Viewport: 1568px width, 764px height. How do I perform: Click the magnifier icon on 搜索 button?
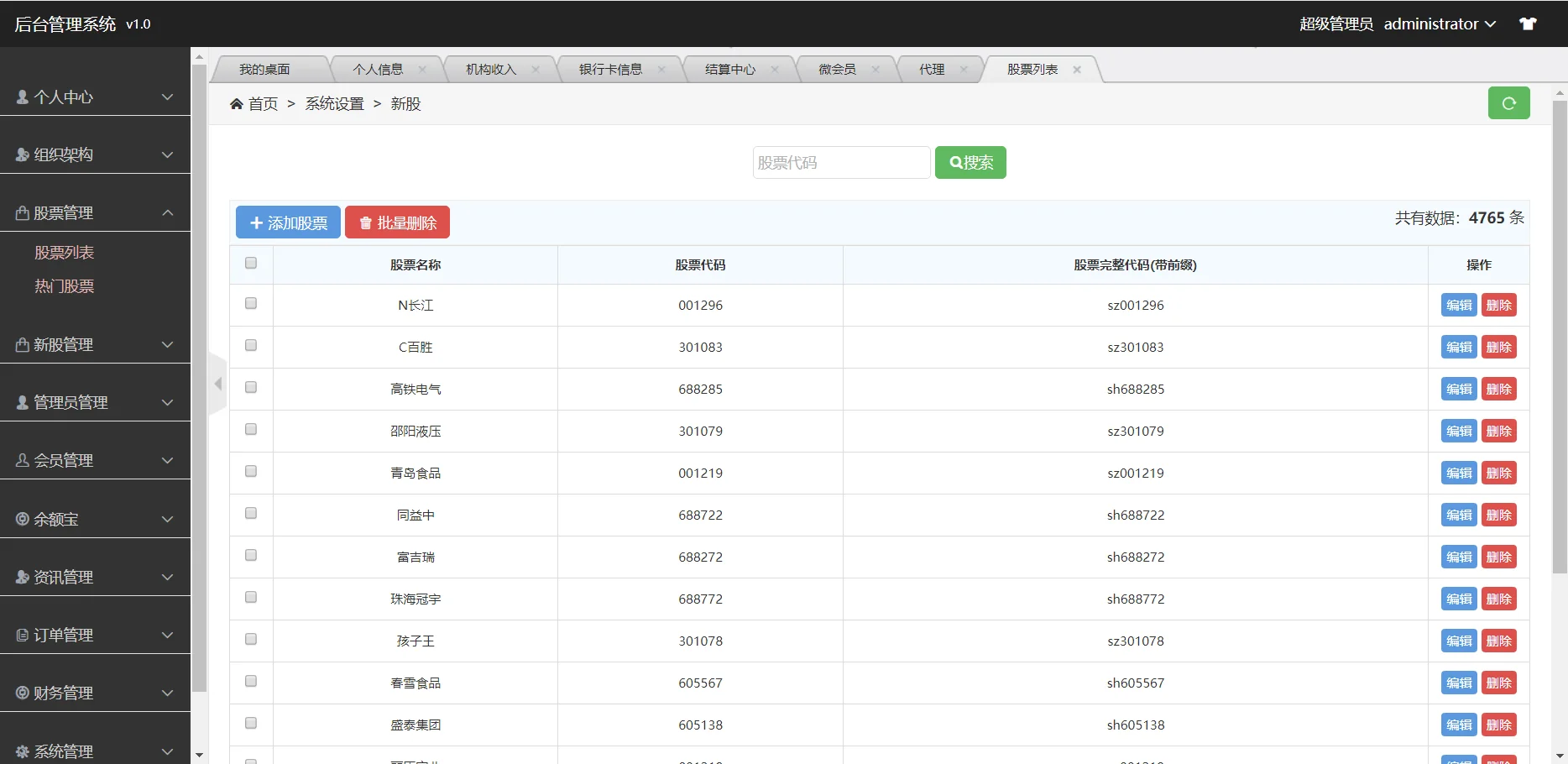(955, 162)
